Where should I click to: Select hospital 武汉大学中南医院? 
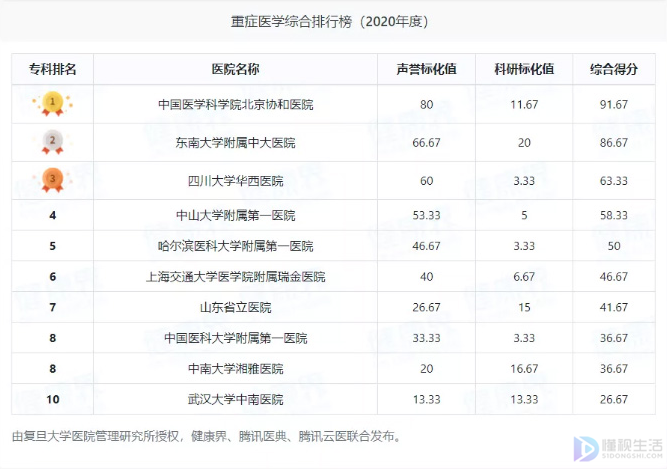(236, 399)
